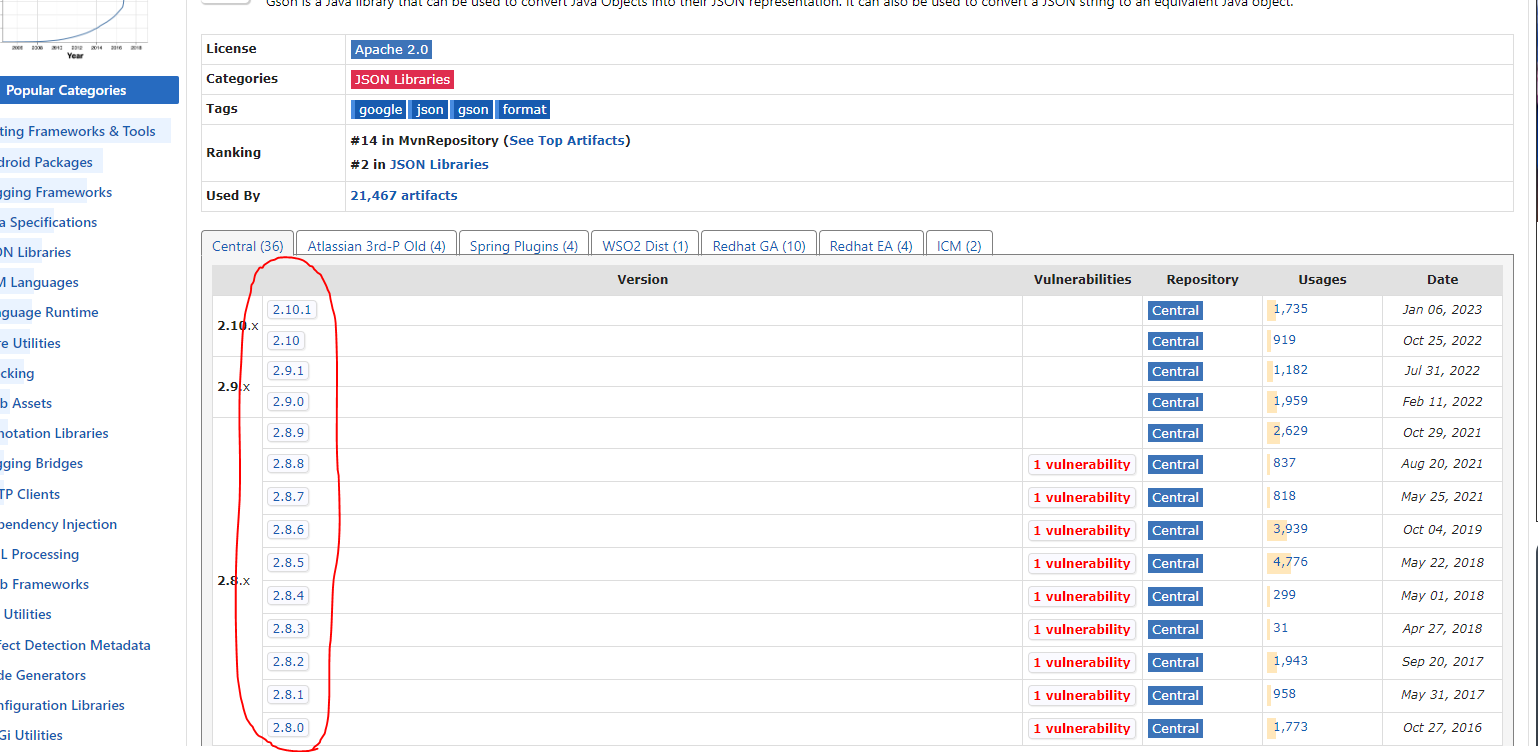
Task: Open version 2.8.5
Action: [x=288, y=563]
